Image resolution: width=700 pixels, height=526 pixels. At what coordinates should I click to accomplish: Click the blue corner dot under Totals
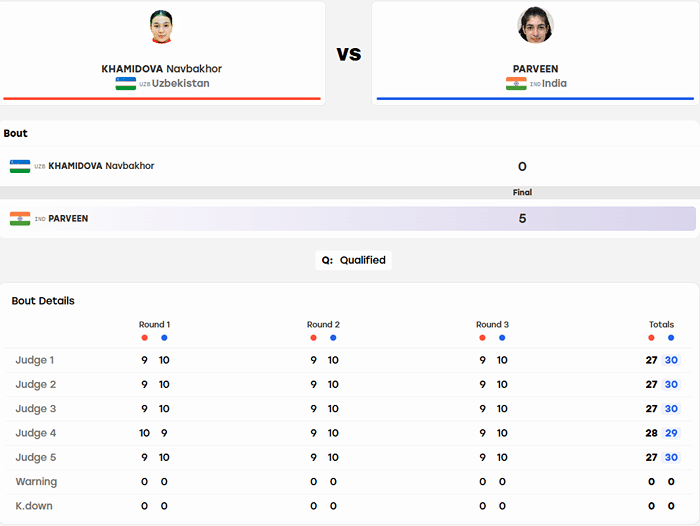[671, 338]
